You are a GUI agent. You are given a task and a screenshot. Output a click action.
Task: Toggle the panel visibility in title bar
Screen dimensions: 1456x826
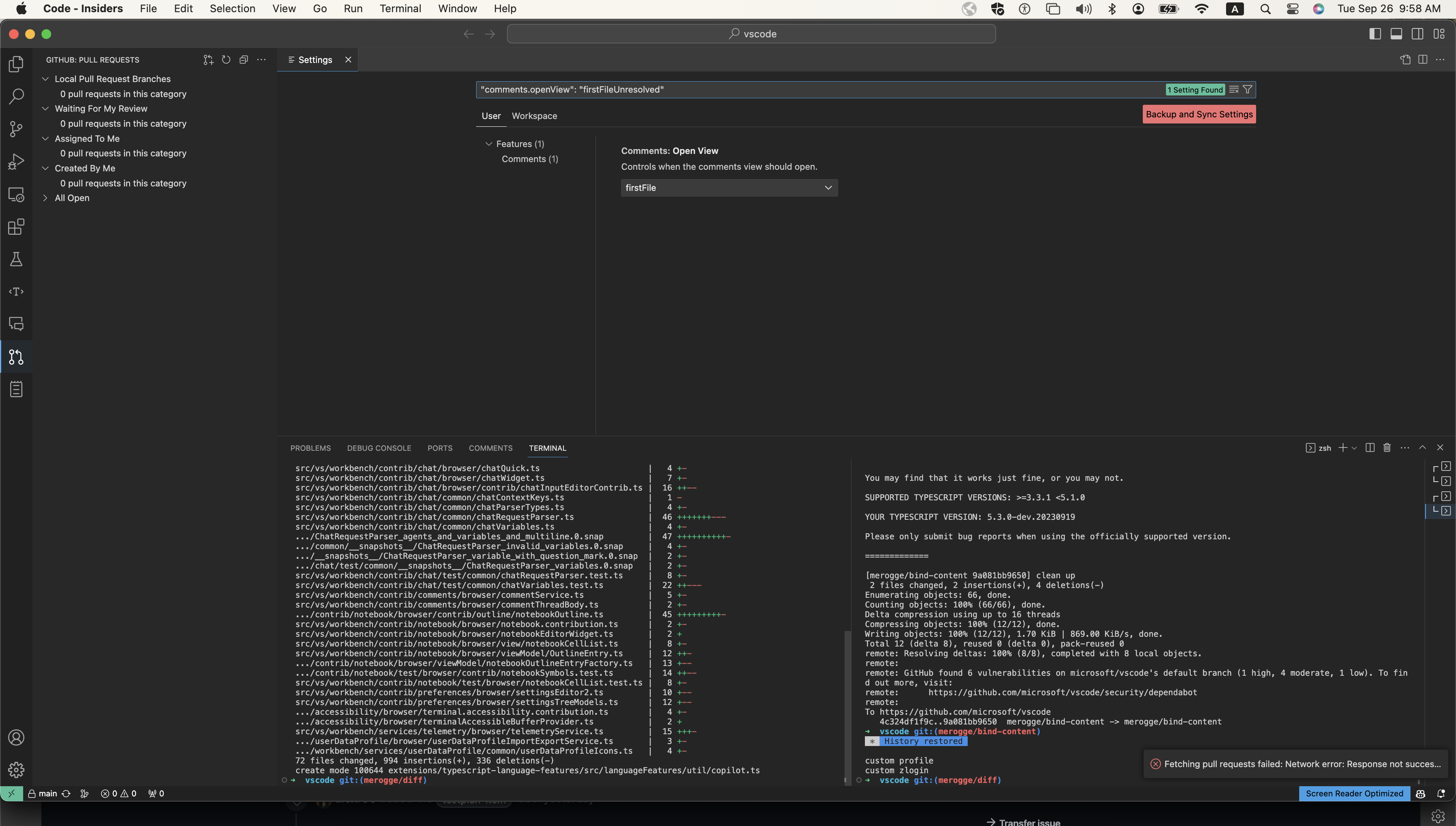pyautogui.click(x=1396, y=33)
